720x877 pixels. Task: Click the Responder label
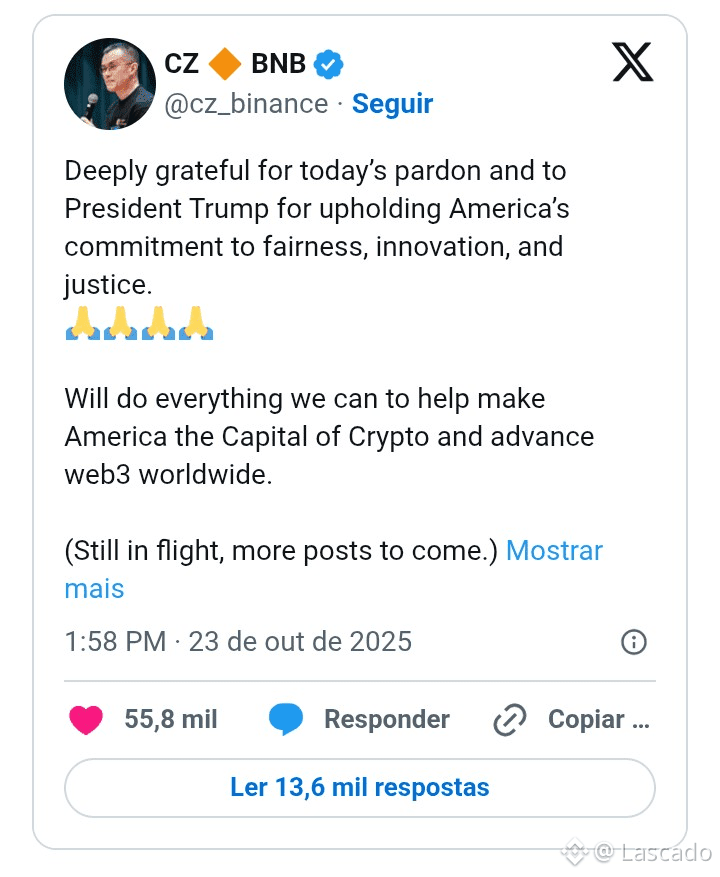(x=386, y=719)
